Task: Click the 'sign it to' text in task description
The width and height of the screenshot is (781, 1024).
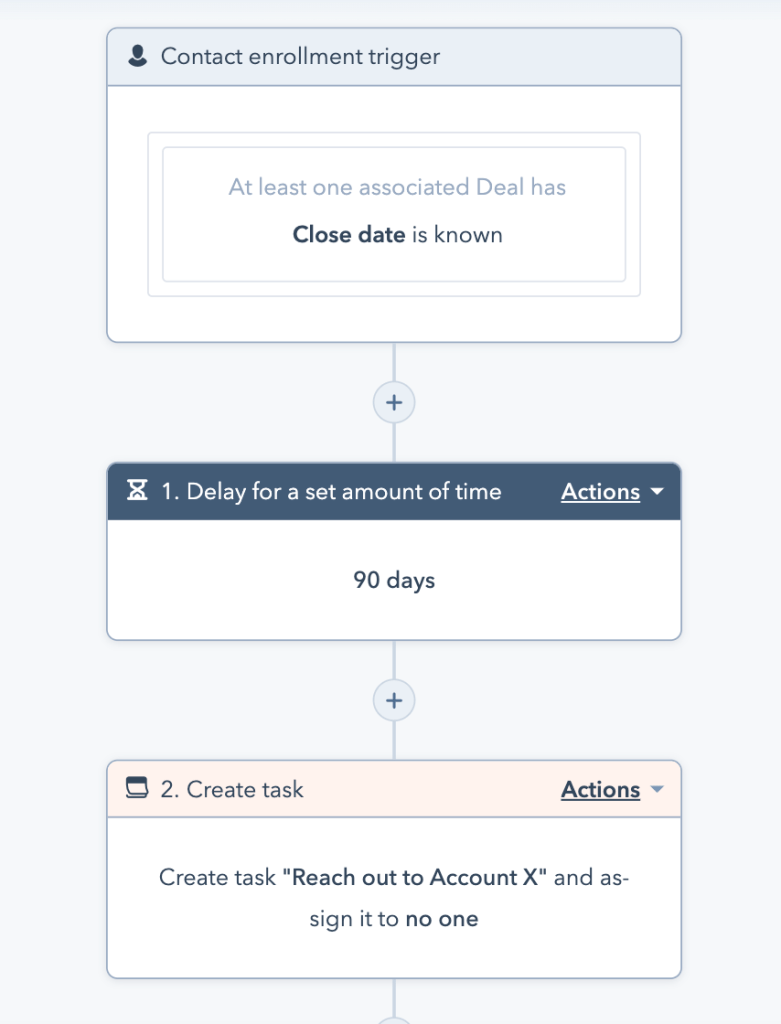Action: point(354,919)
